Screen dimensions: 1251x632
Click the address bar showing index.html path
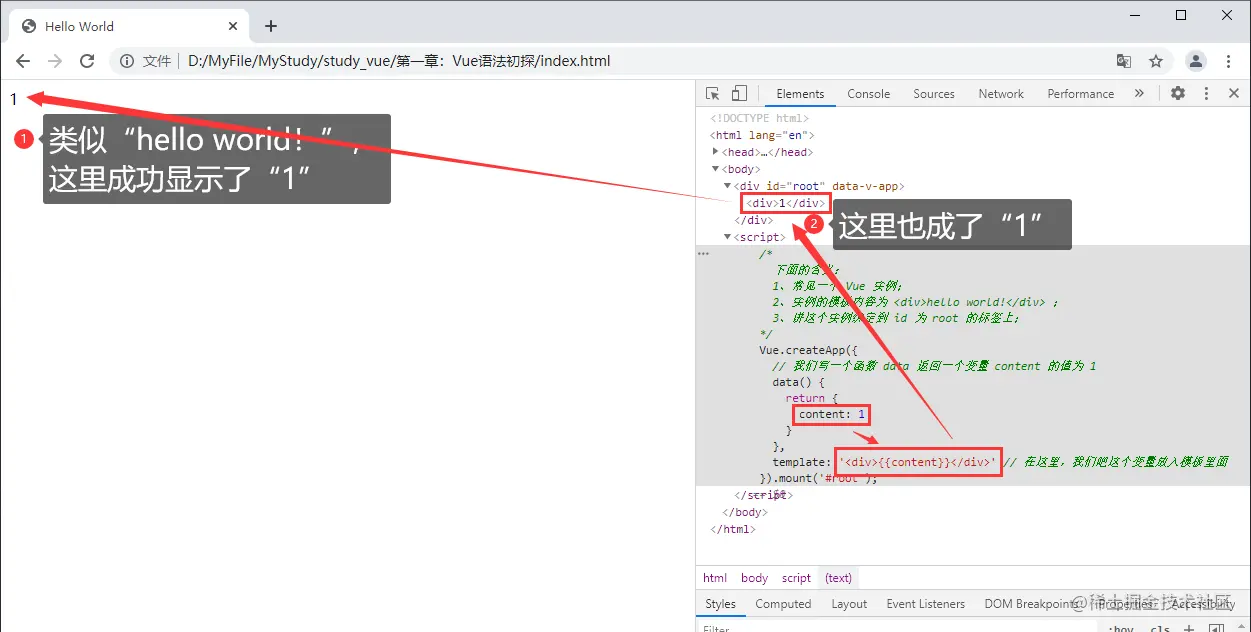pyautogui.click(x=399, y=61)
